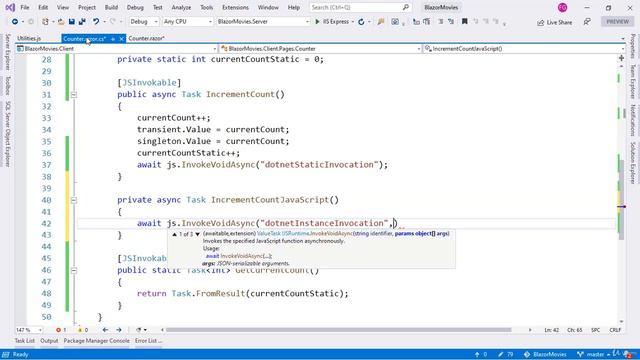Screen dimensions: 640x360
Task: Click the horizontal scrollbar of the code editor
Action: pyautogui.click(x=339, y=330)
